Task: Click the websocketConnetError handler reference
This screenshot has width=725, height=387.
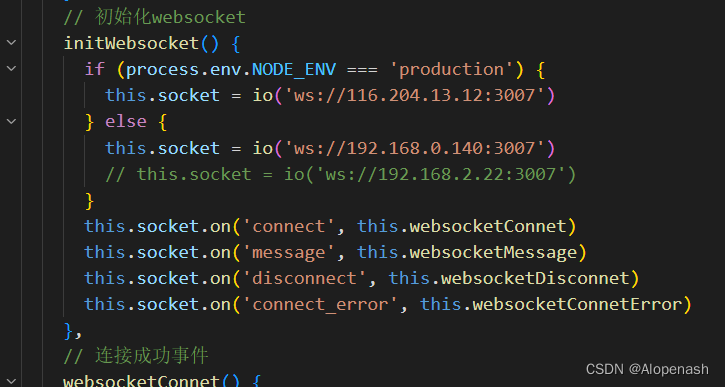Action: point(578,305)
